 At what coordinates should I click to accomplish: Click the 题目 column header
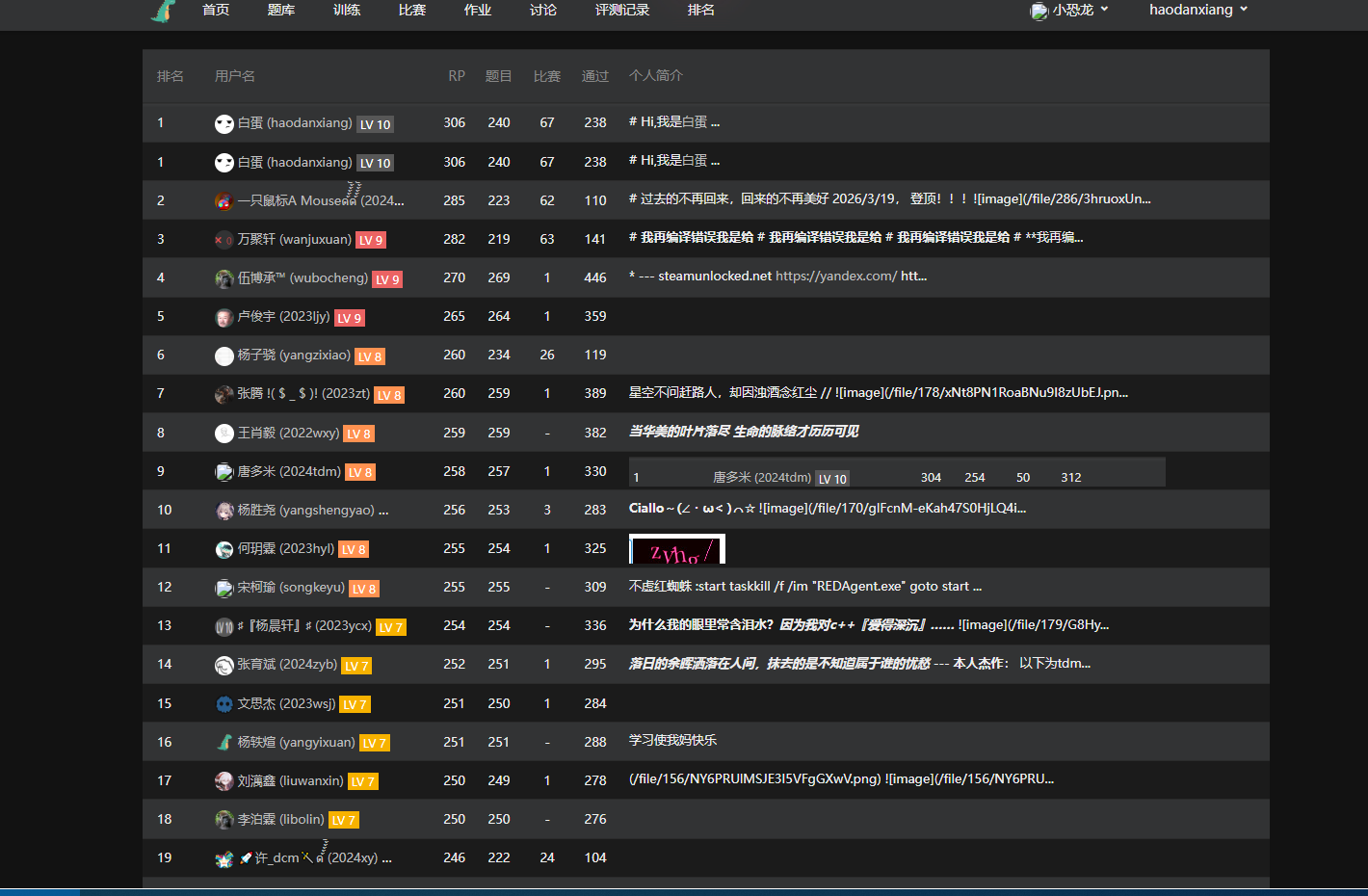point(499,76)
